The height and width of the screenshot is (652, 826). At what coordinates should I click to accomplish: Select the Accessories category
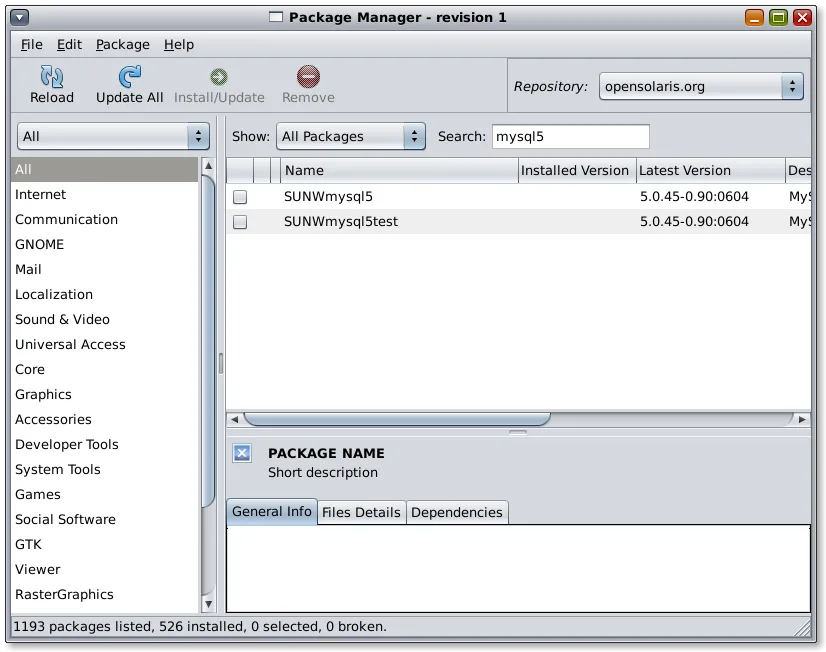[x=104, y=420]
